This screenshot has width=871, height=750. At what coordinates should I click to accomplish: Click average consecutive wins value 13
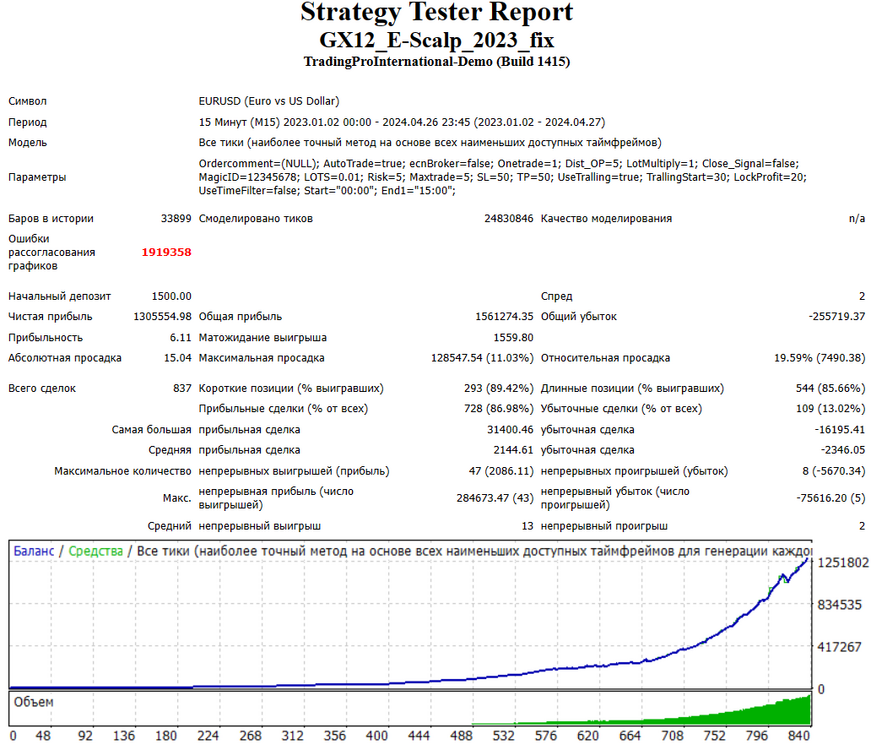(x=527, y=526)
